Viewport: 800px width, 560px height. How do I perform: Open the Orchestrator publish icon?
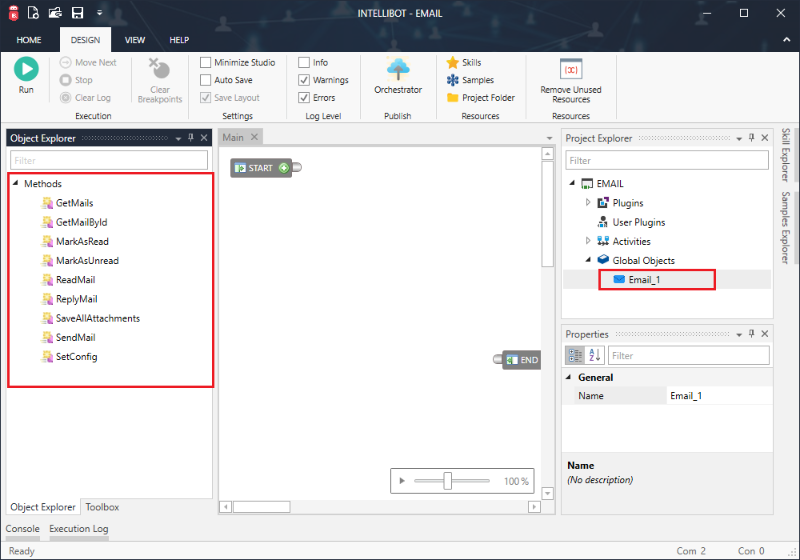[x=398, y=69]
